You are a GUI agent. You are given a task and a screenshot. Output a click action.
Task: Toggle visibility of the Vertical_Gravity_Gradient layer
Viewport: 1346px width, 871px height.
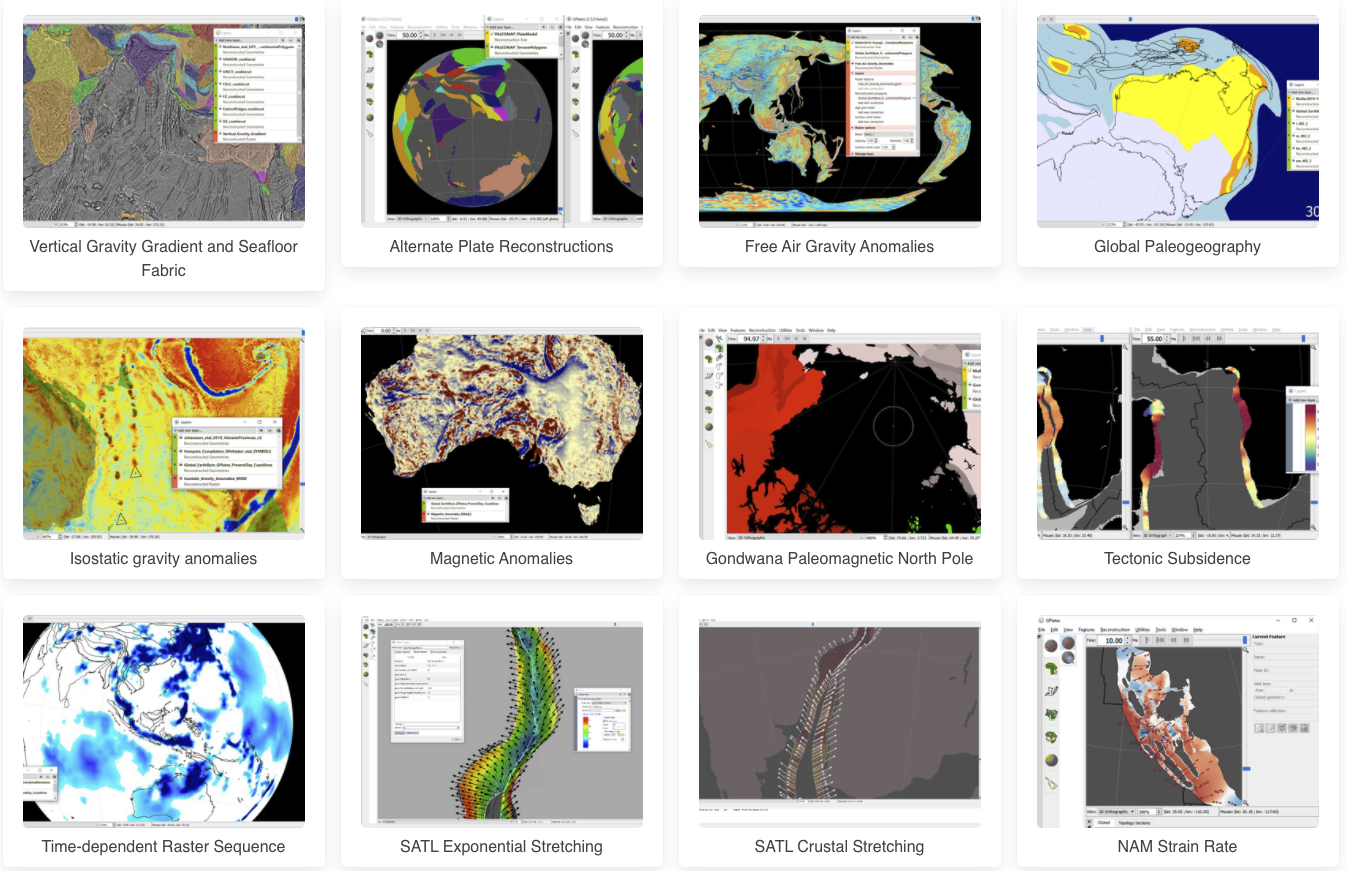217,133
